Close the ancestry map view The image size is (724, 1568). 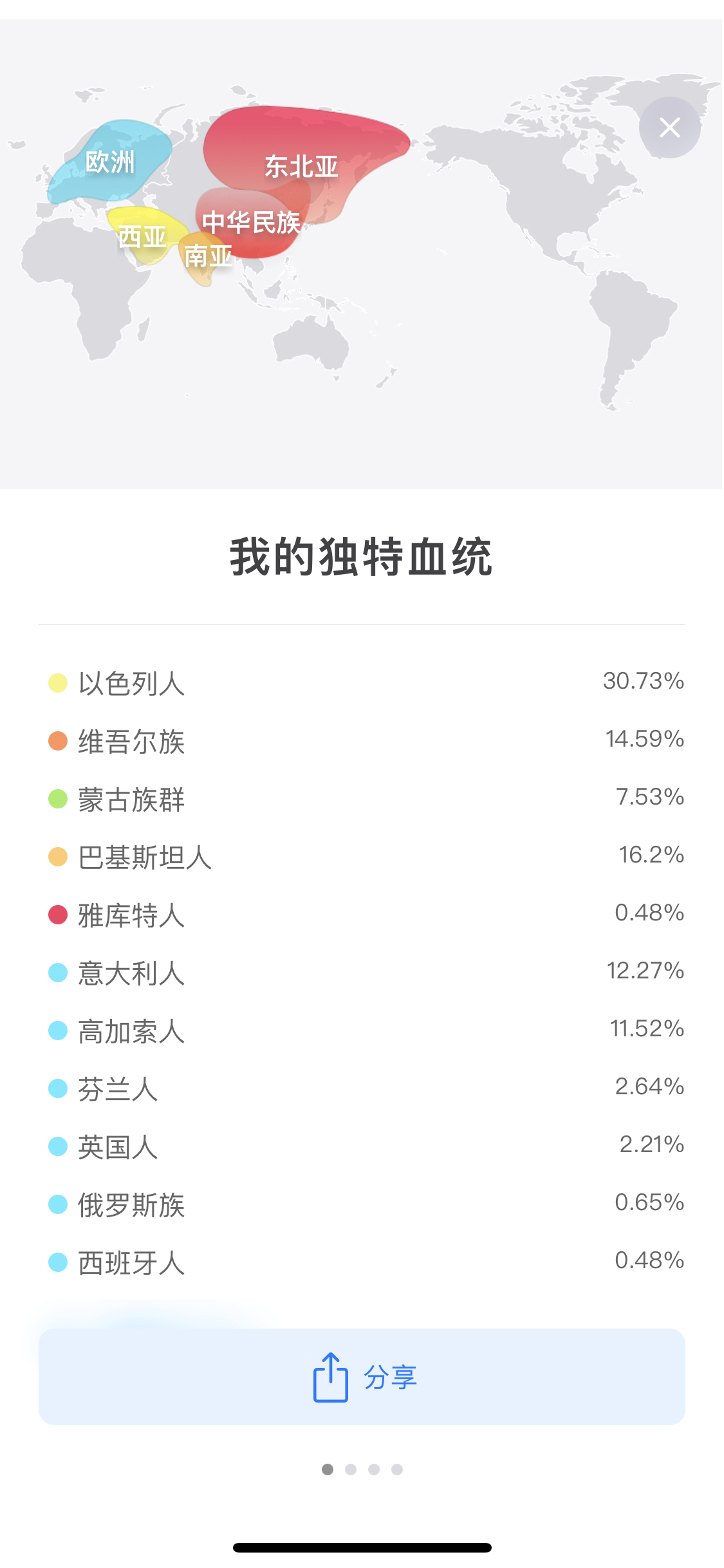(669, 127)
